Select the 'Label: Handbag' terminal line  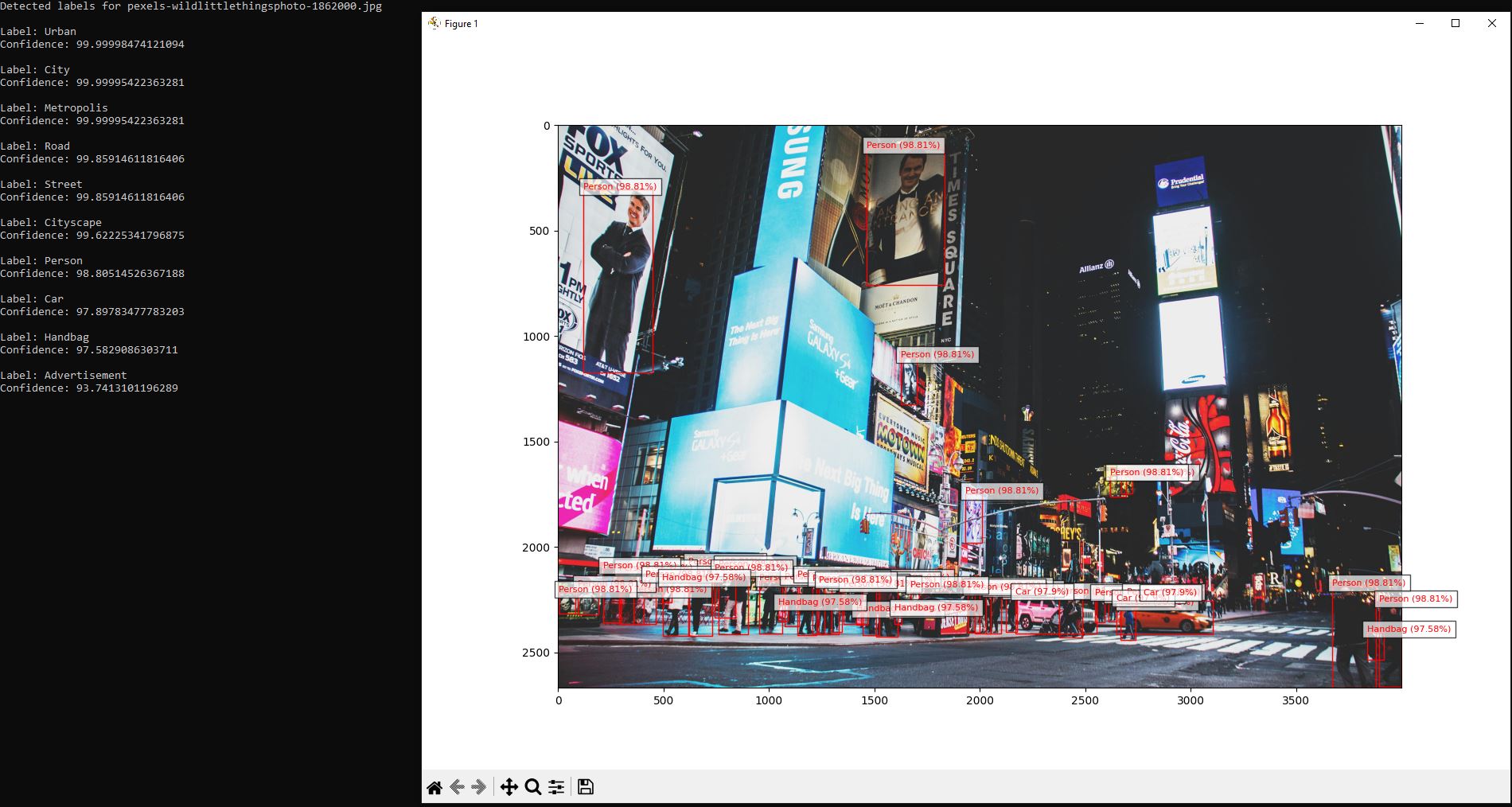click(x=45, y=337)
